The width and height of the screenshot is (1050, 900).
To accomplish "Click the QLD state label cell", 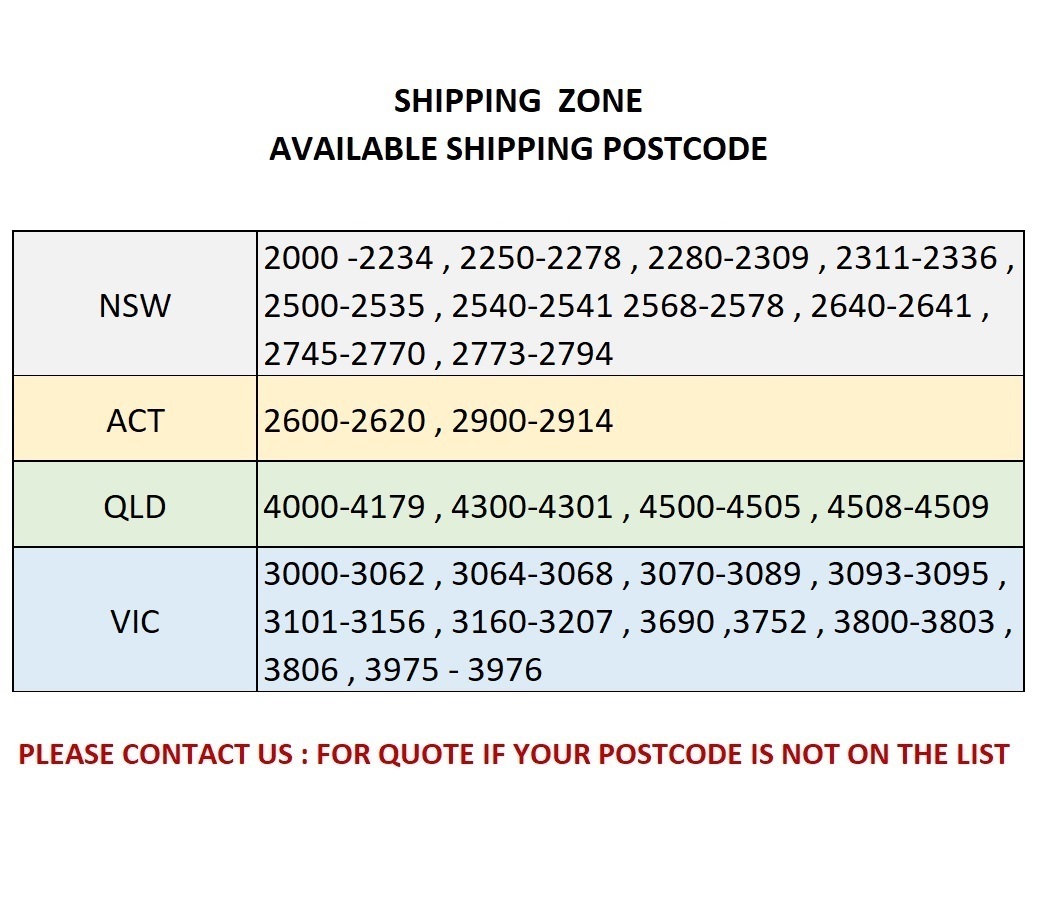I will point(135,507).
